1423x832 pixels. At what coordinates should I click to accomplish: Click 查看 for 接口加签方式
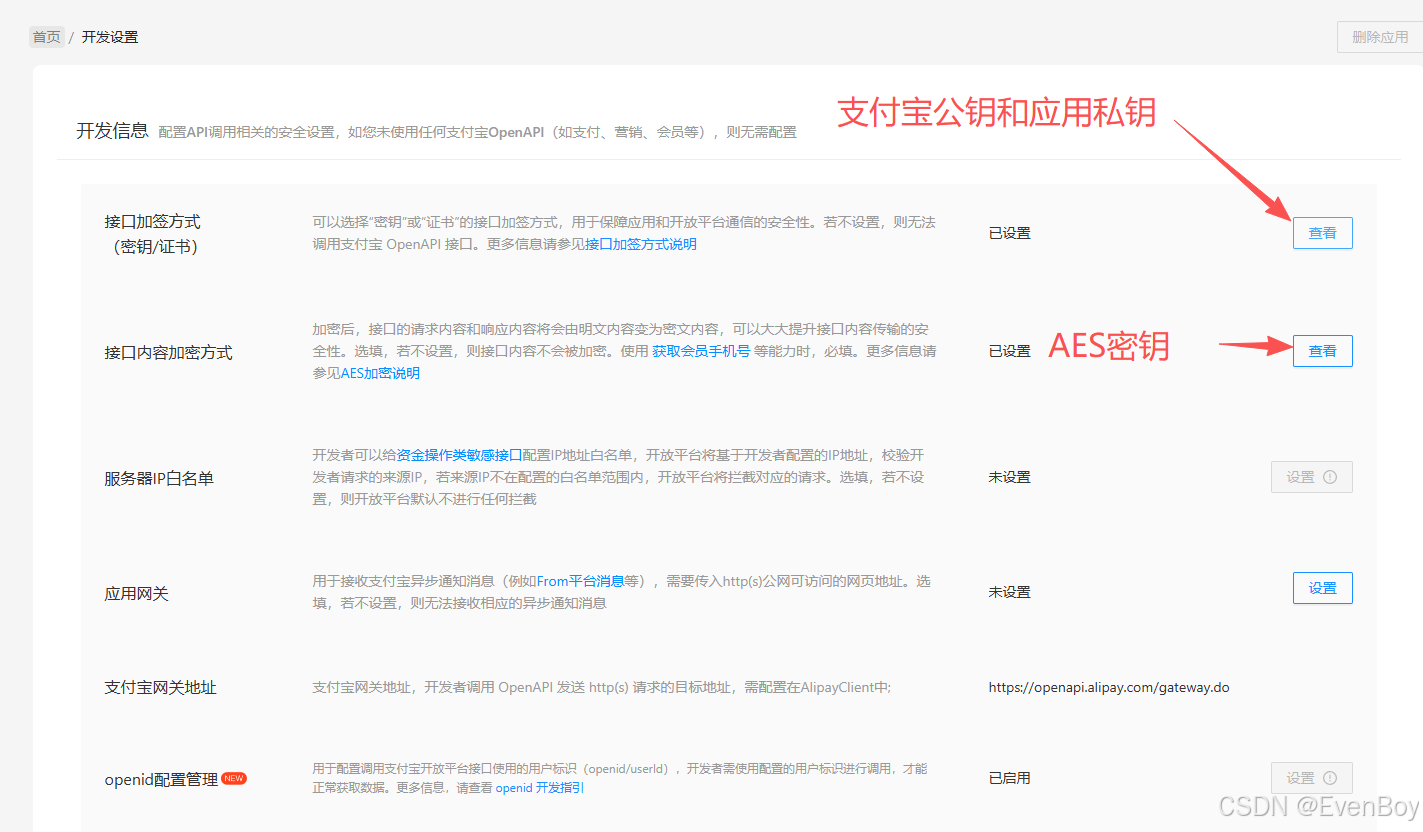pyautogui.click(x=1322, y=232)
